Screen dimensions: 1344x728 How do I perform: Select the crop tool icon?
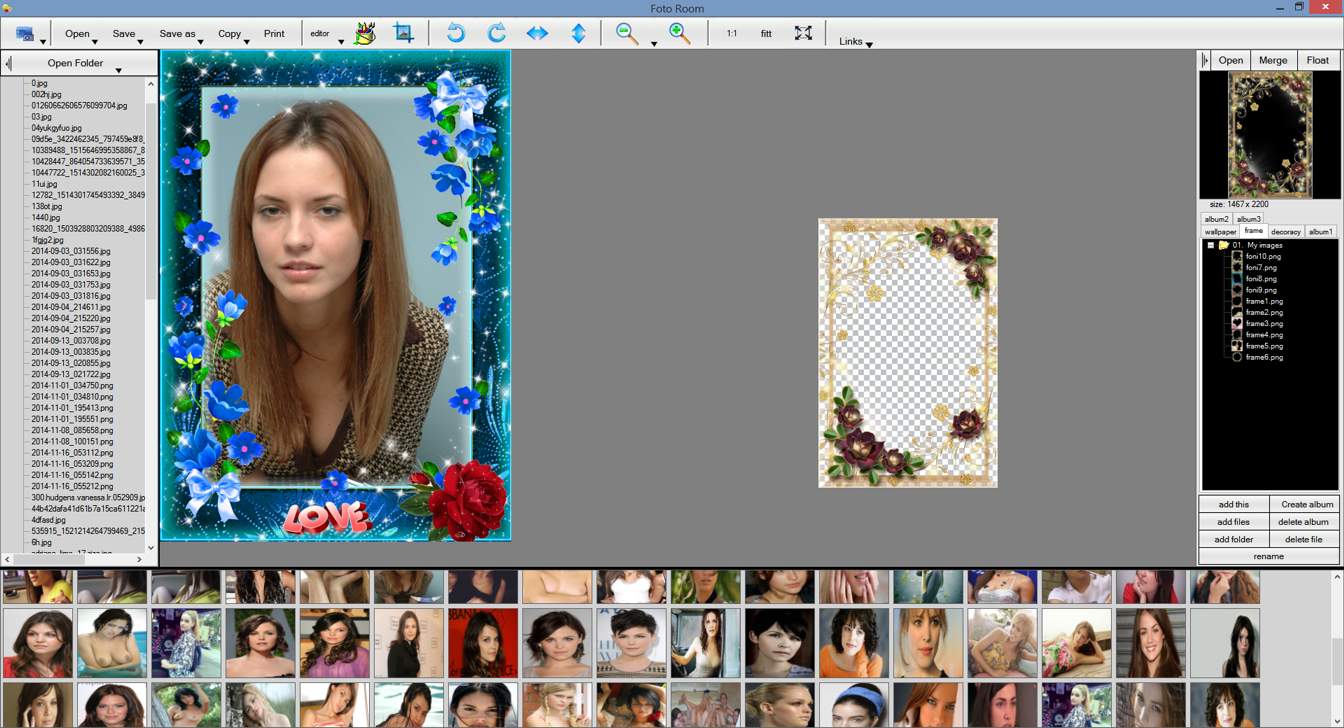[404, 33]
